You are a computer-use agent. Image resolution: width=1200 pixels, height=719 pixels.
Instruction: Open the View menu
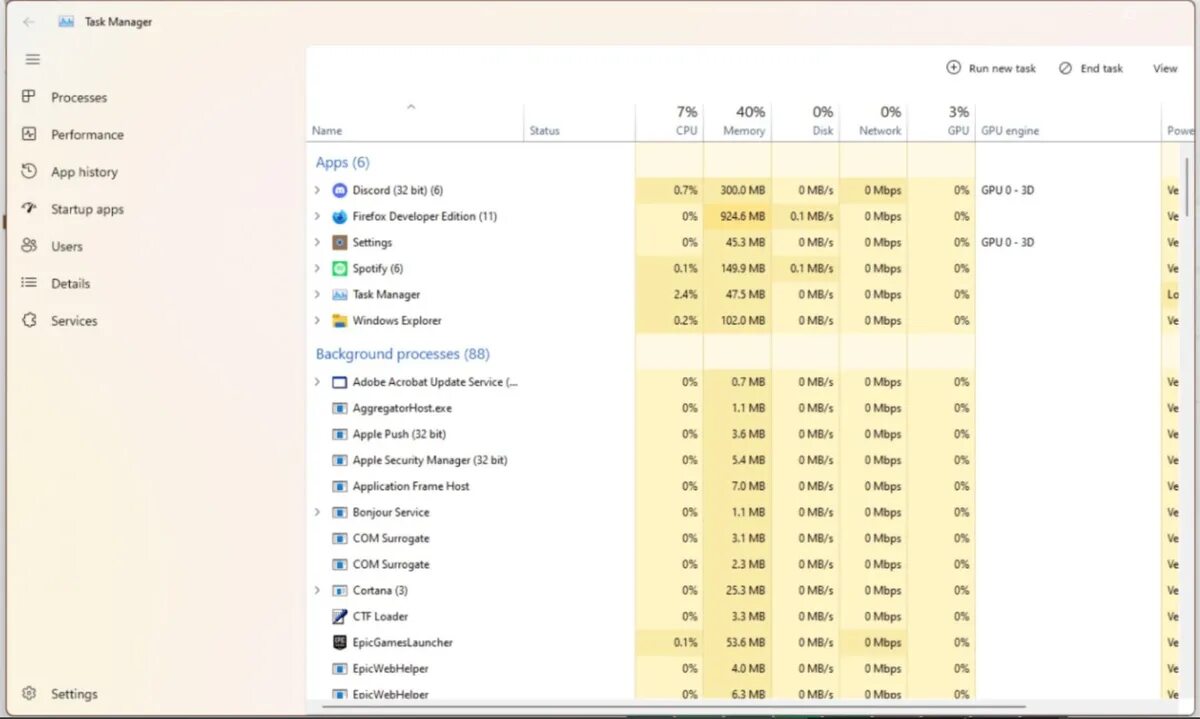click(x=1164, y=68)
